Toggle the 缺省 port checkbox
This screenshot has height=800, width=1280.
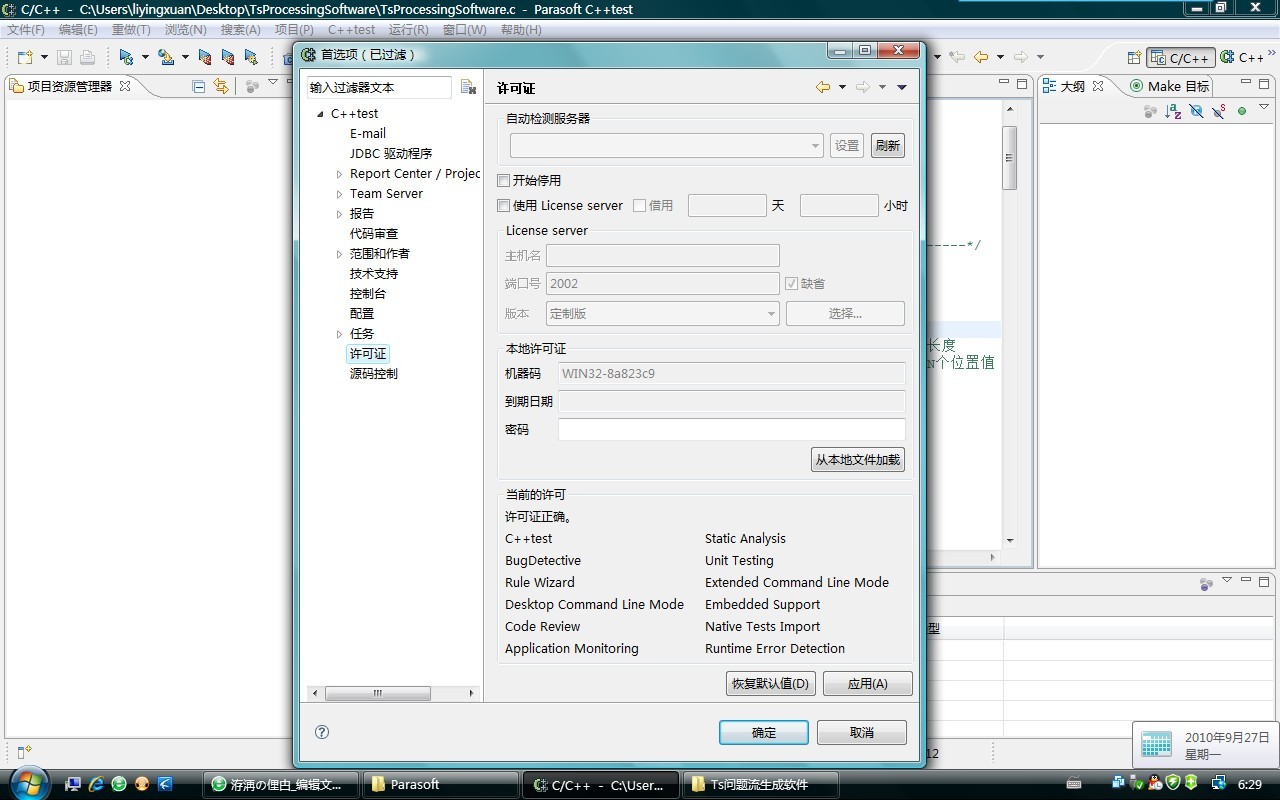792,284
